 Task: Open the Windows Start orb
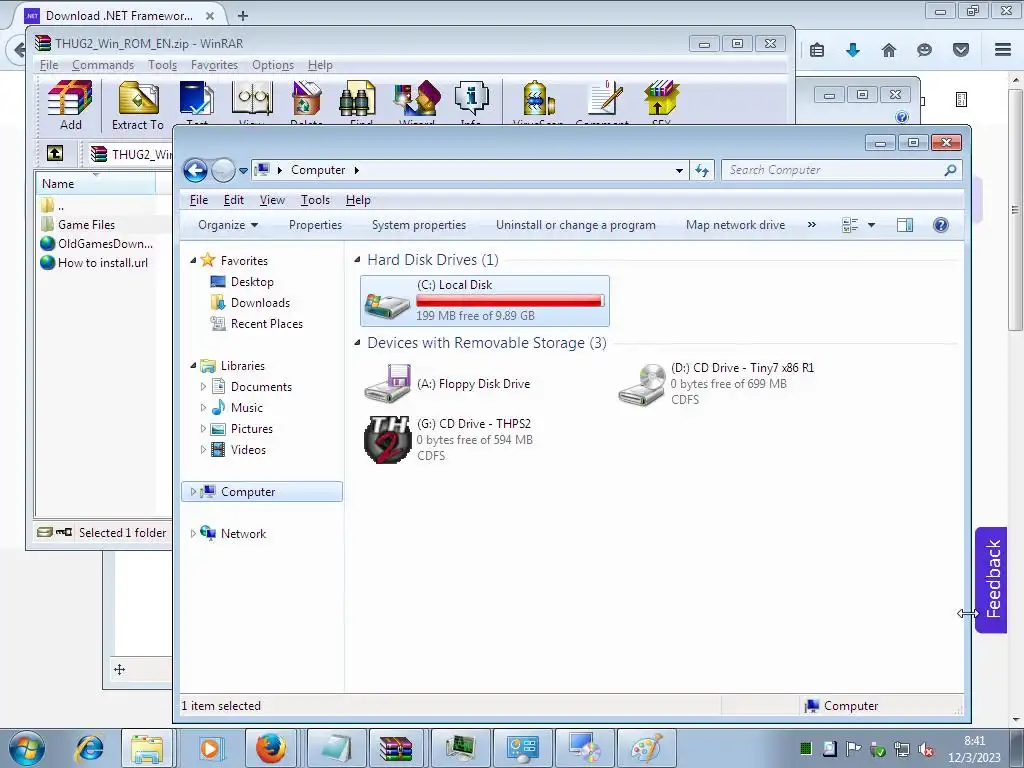[27, 748]
